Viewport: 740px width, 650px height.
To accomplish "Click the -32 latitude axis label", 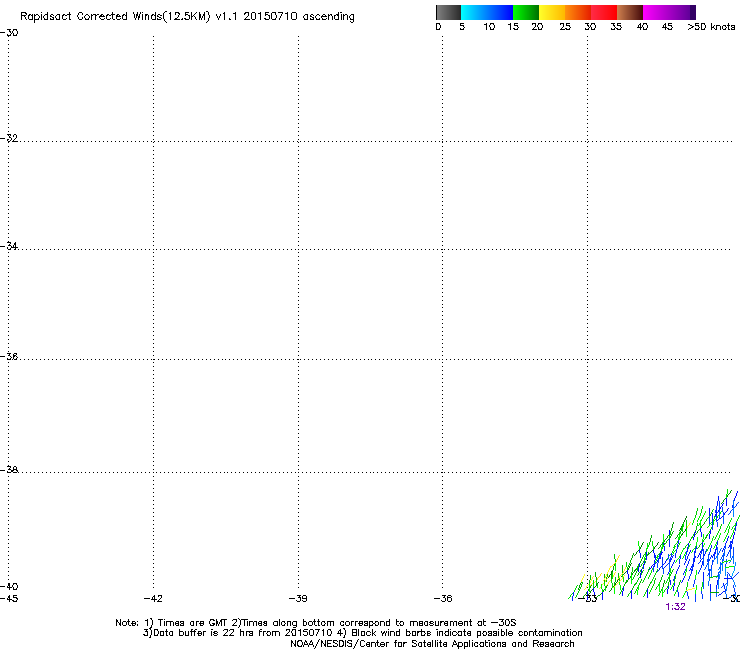I will [x=9, y=138].
